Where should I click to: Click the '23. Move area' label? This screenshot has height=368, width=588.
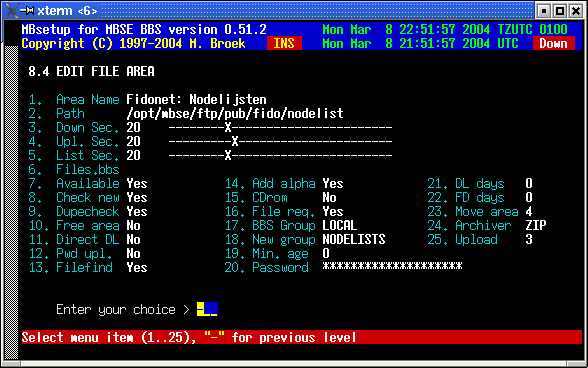[x=473, y=212]
